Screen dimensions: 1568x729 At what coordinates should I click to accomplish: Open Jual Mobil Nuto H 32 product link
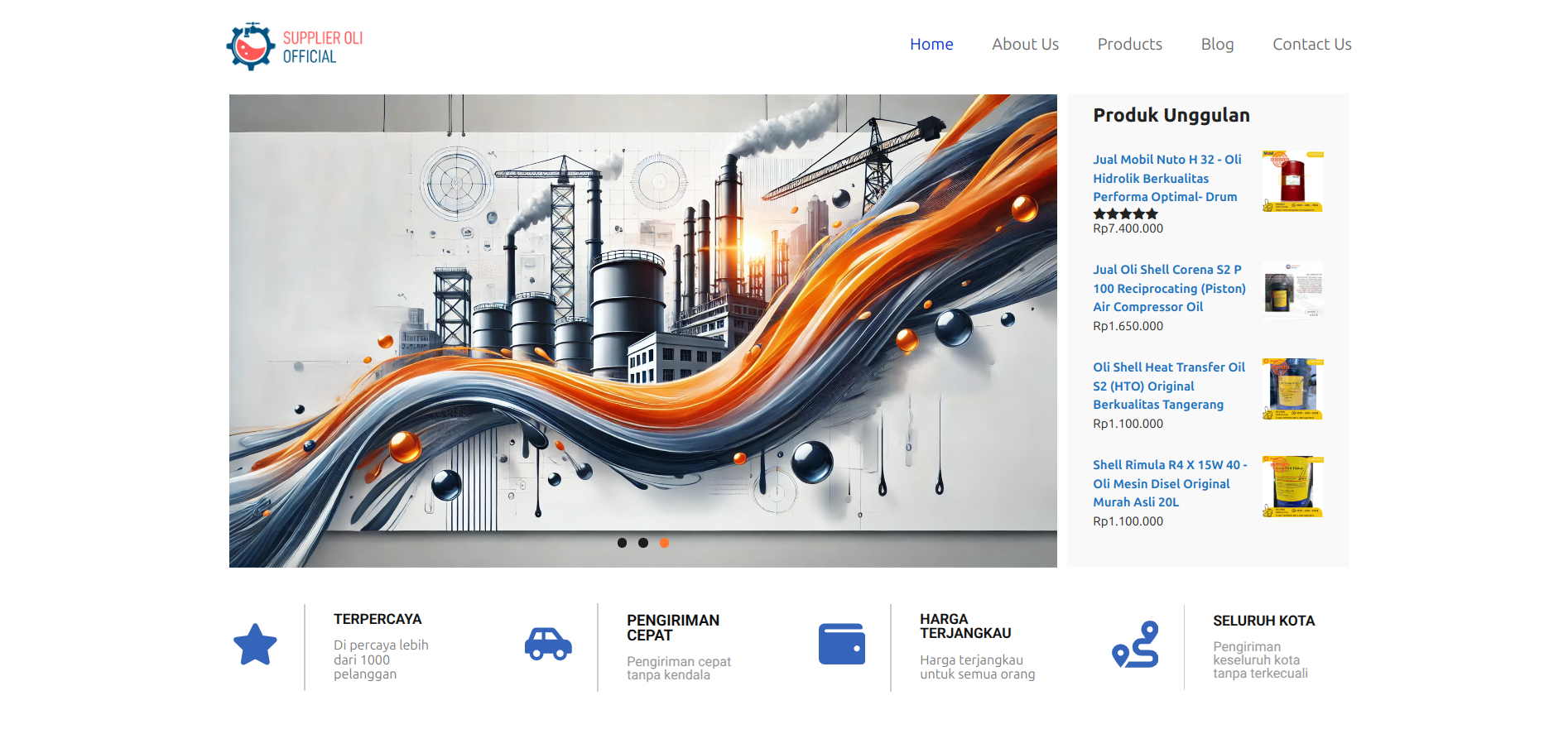[x=1166, y=178]
